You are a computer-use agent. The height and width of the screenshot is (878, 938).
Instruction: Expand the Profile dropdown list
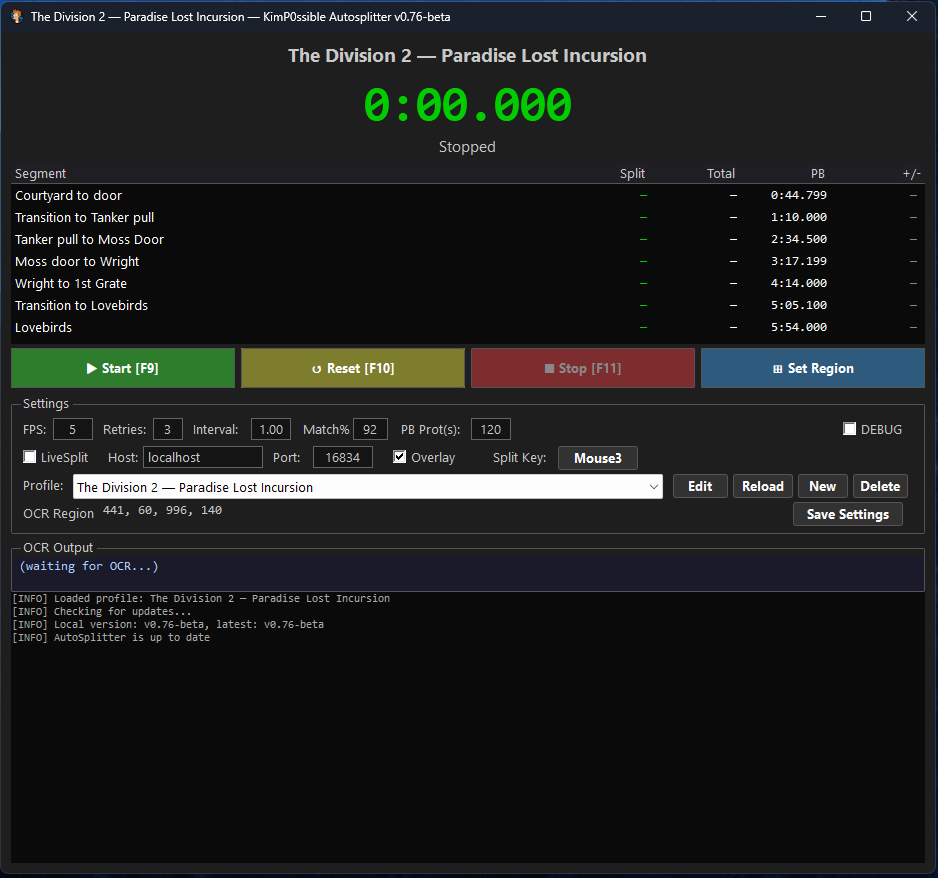pos(654,487)
